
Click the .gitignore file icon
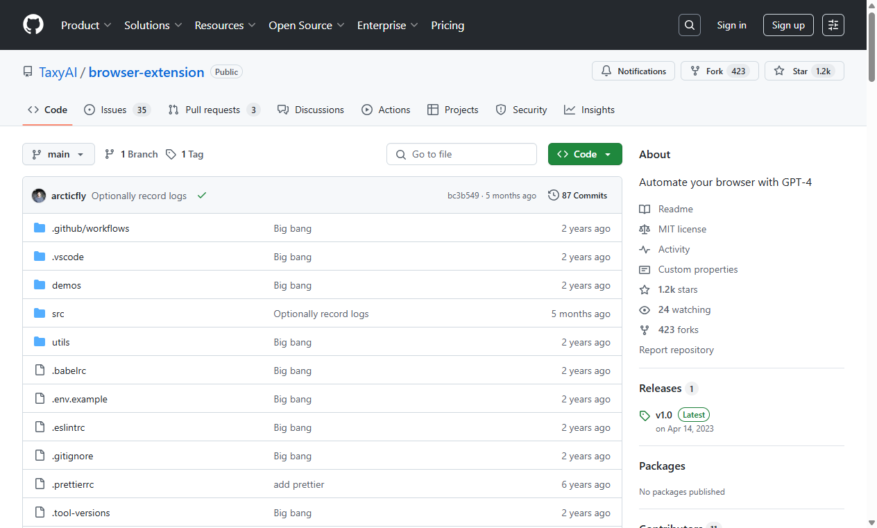pyautogui.click(x=39, y=455)
